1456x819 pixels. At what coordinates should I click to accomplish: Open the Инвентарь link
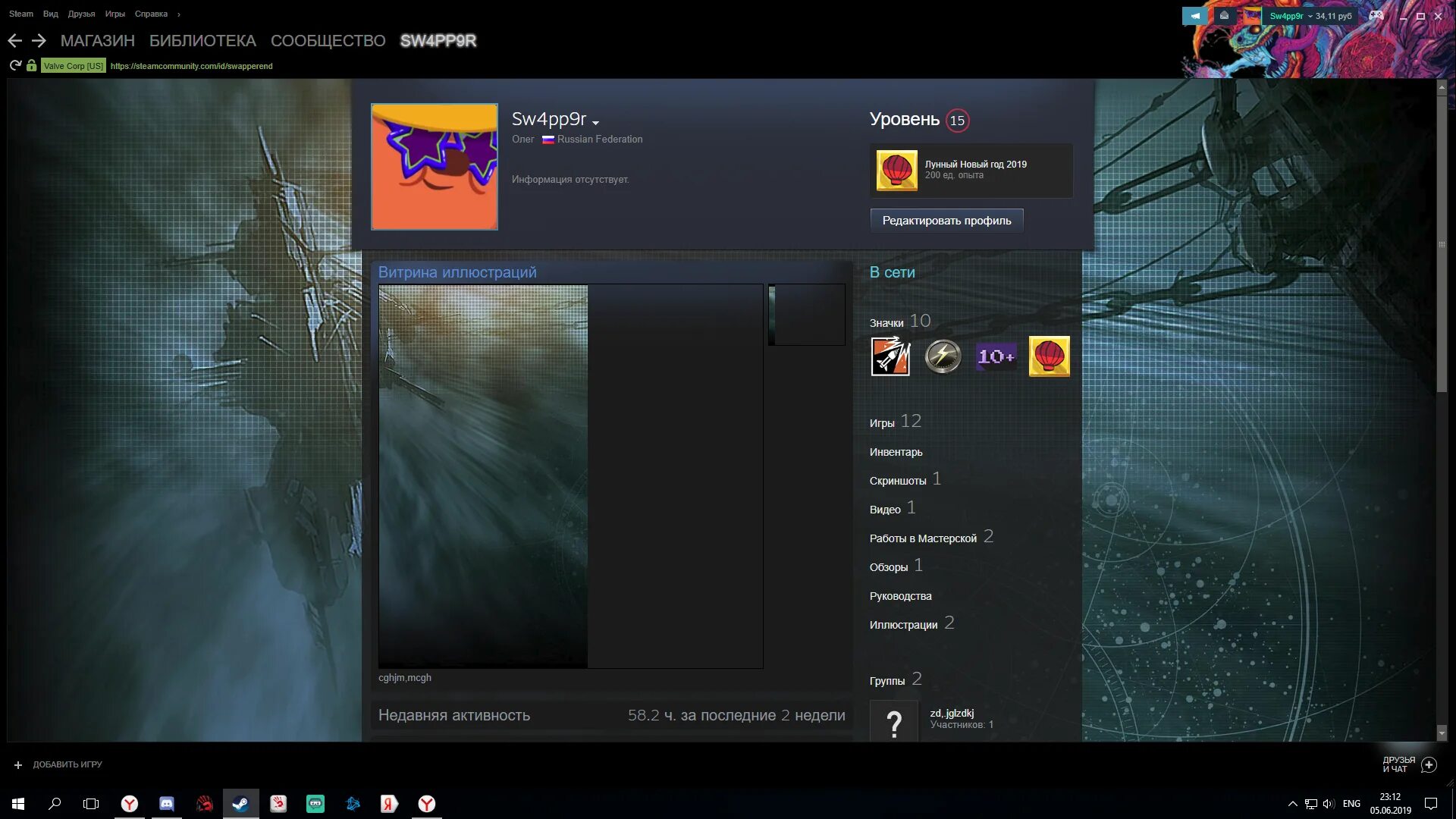pyautogui.click(x=896, y=452)
